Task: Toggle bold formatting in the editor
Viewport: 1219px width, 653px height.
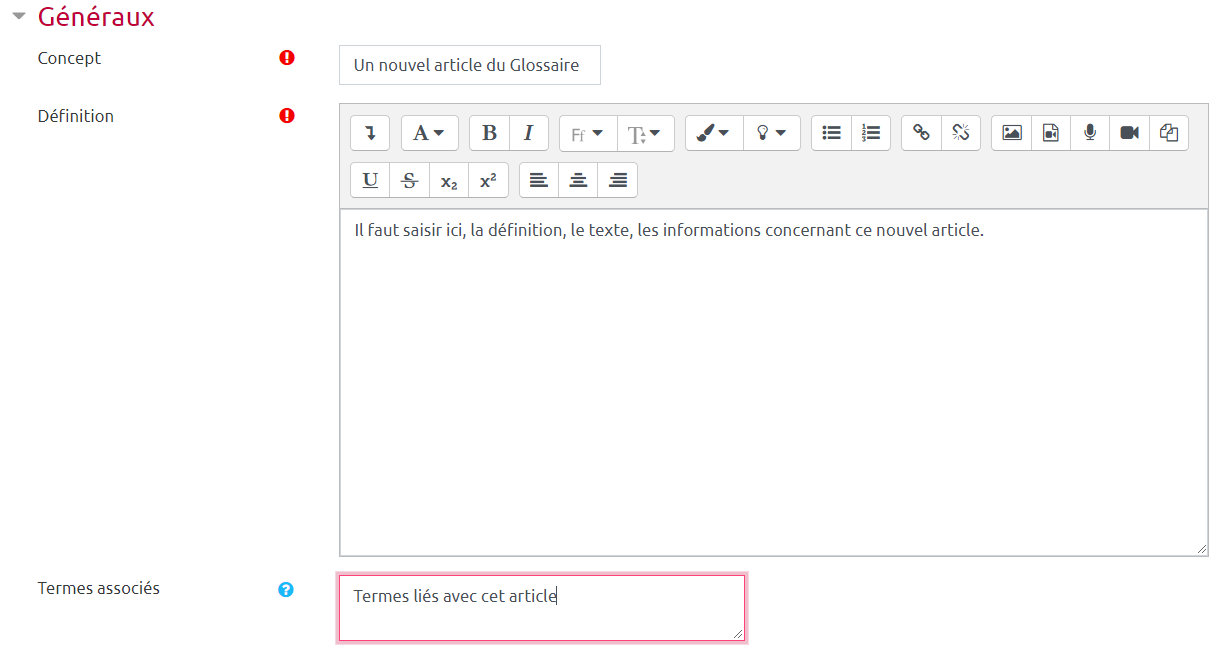Action: click(x=489, y=133)
